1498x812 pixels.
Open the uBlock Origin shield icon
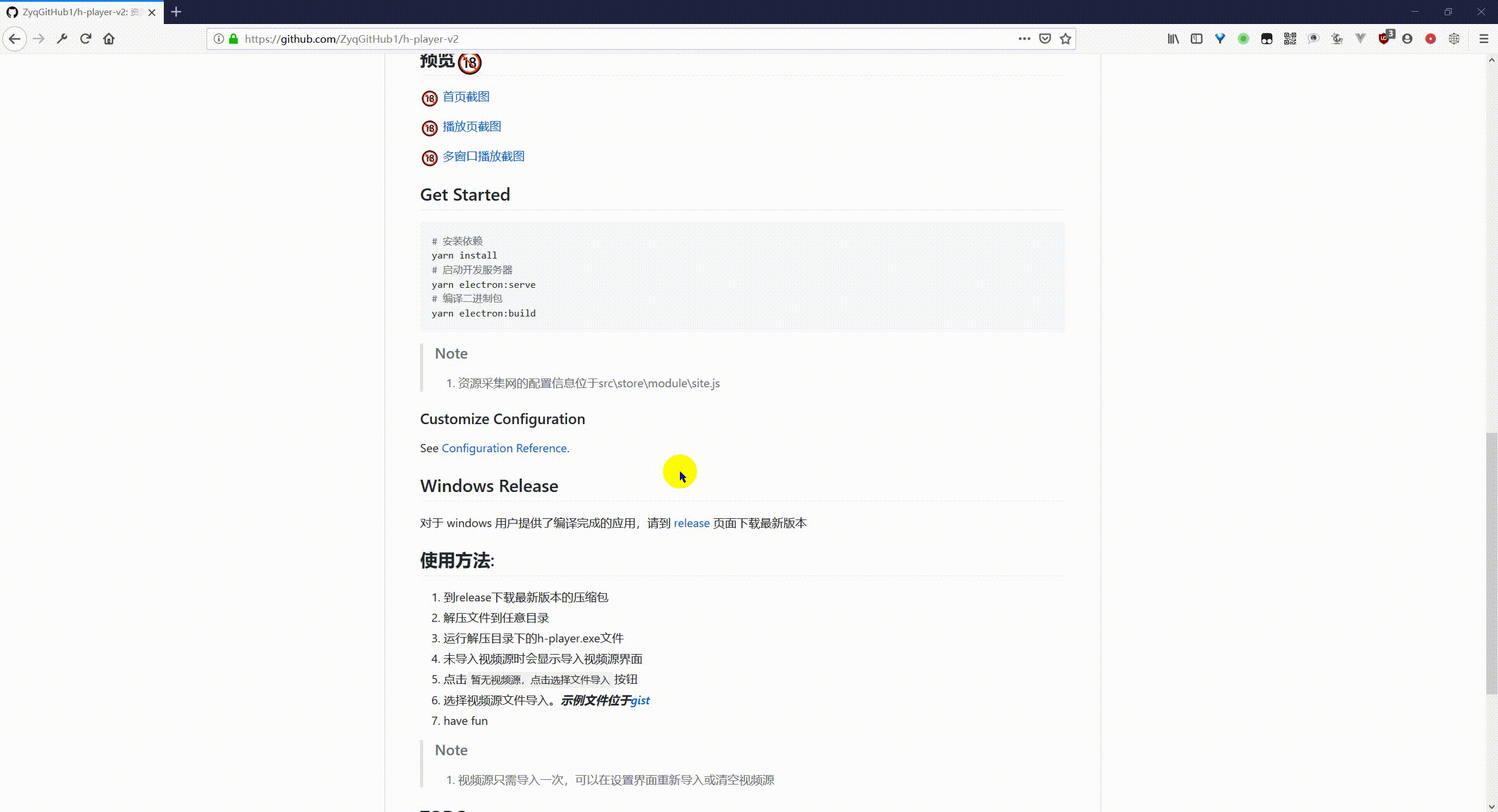pyautogui.click(x=1384, y=38)
